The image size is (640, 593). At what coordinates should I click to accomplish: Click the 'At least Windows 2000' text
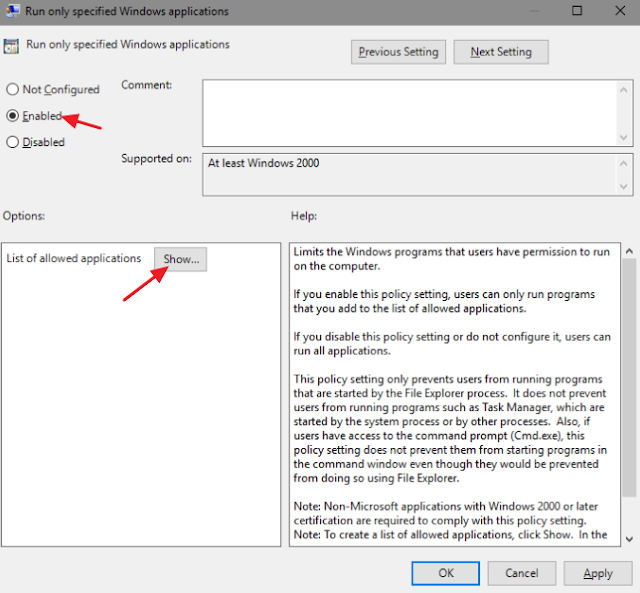pos(264,163)
